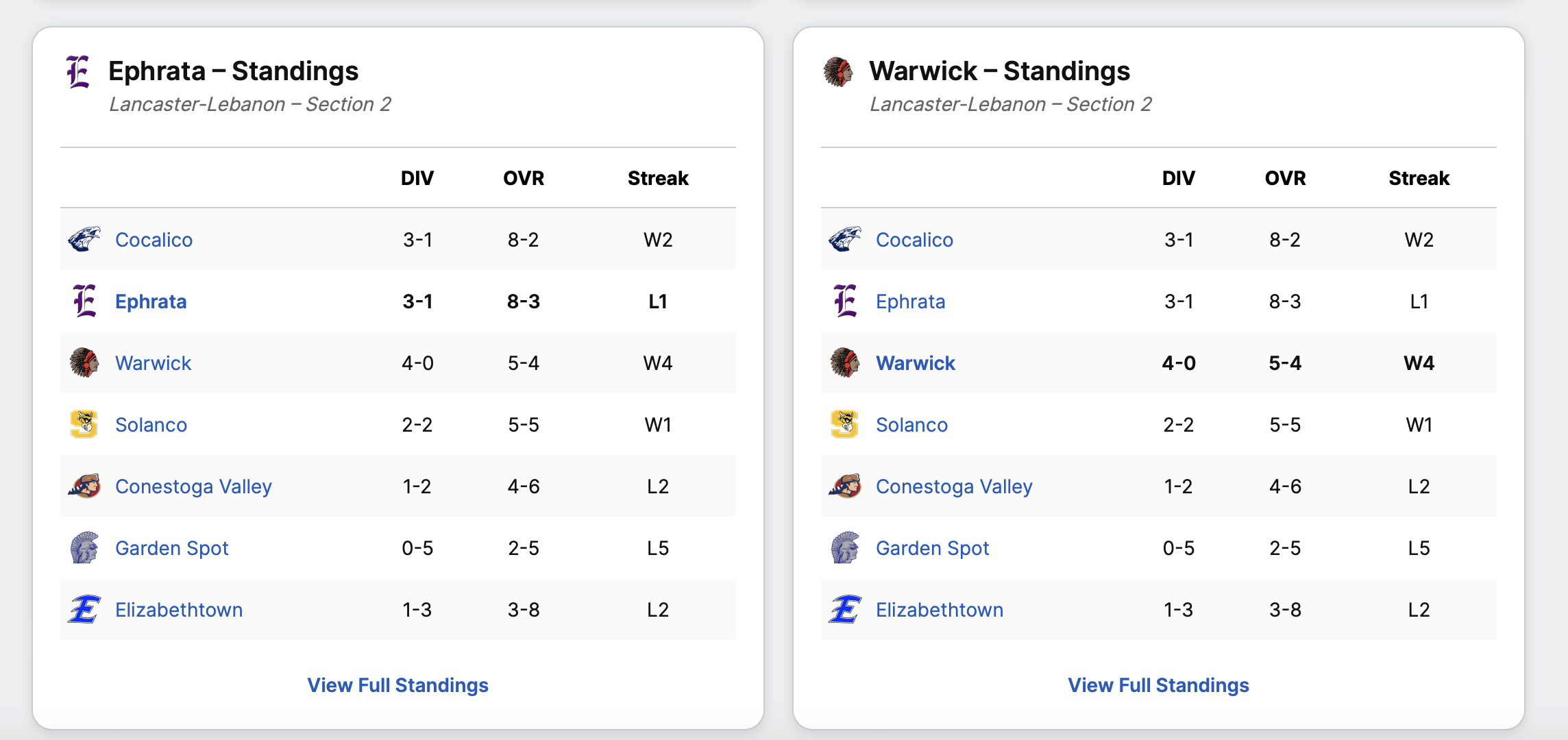Select bold Warwick link in Warwick standings
This screenshot has width=1568, height=740.
pos(916,363)
